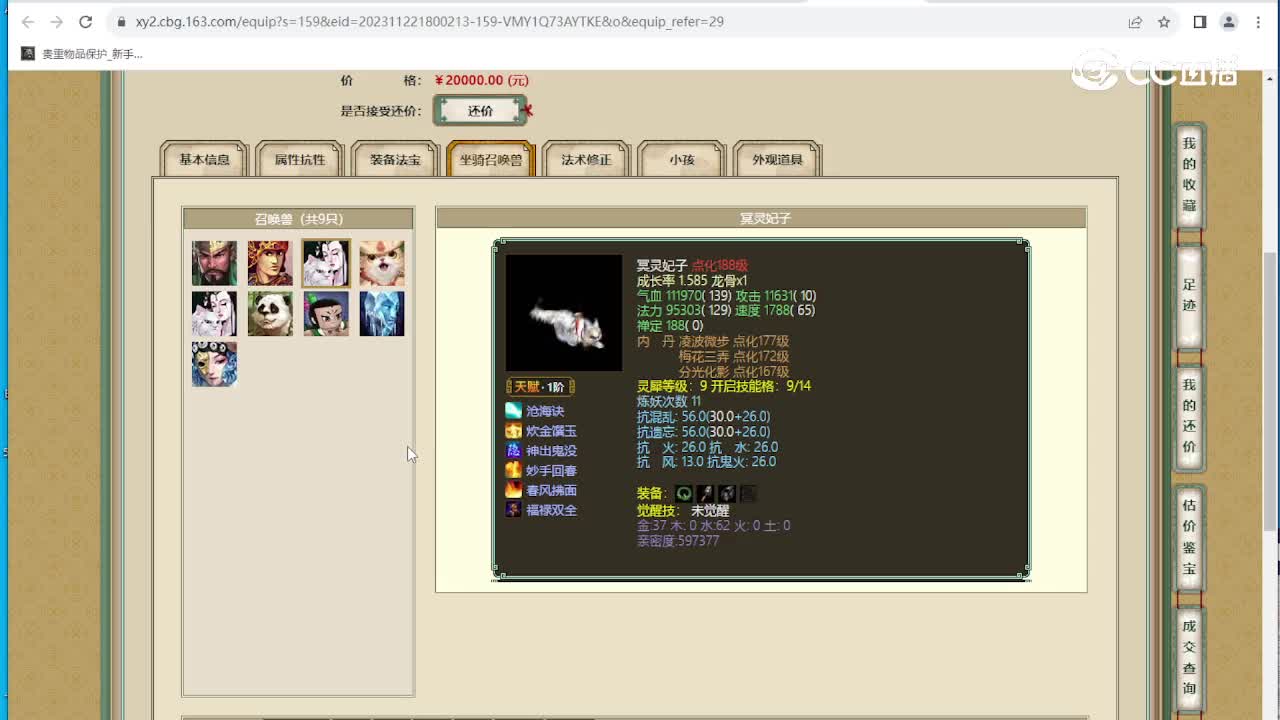Open the browser profile avatar
Image resolution: width=1280 pixels, height=720 pixels.
1229,22
